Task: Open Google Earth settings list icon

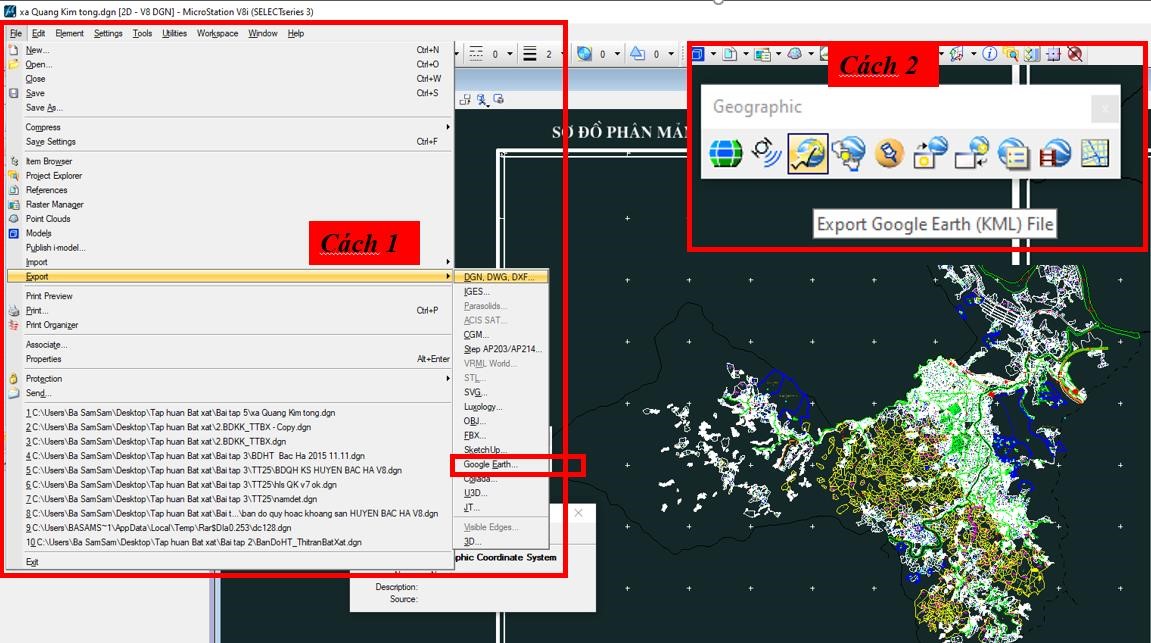Action: coord(1013,153)
